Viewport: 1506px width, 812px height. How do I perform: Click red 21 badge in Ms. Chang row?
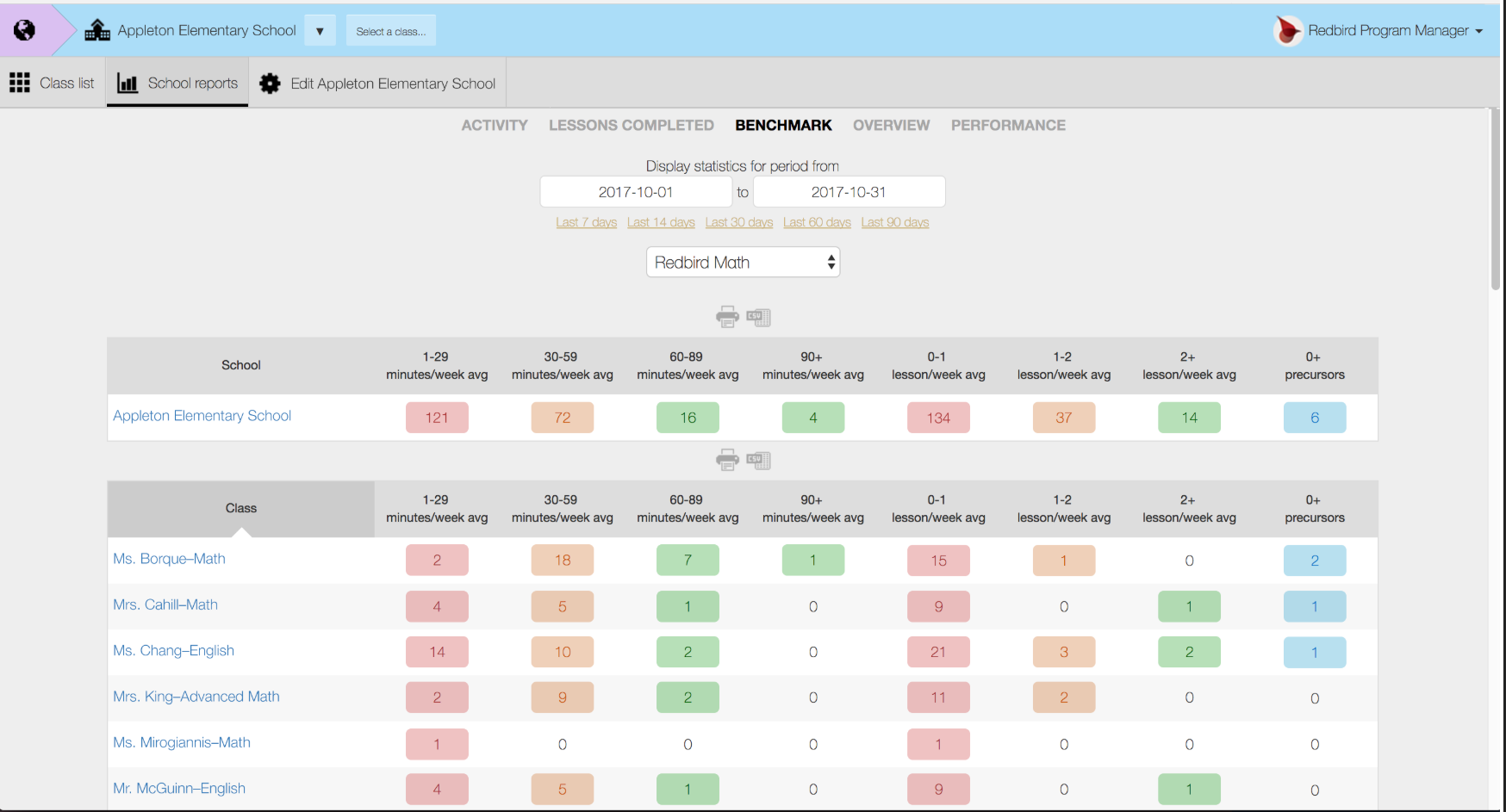(938, 652)
